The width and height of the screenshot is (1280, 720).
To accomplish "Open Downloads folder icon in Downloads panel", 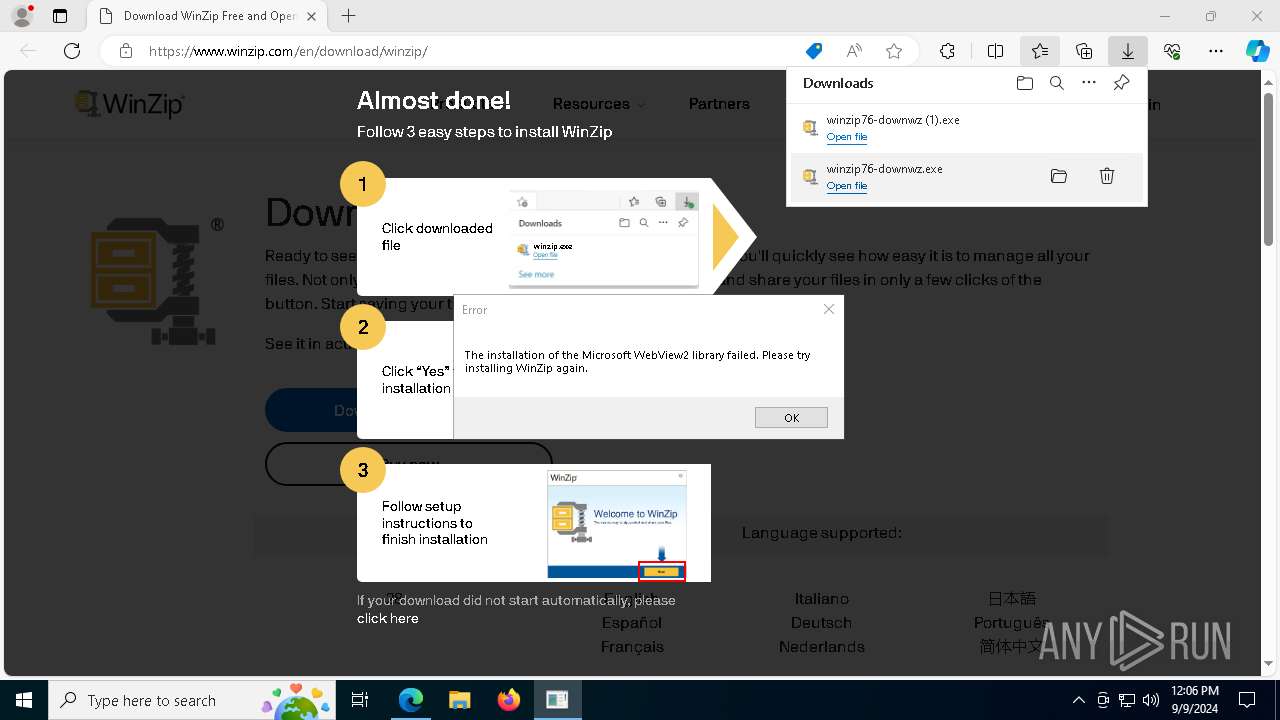I will tap(1024, 83).
